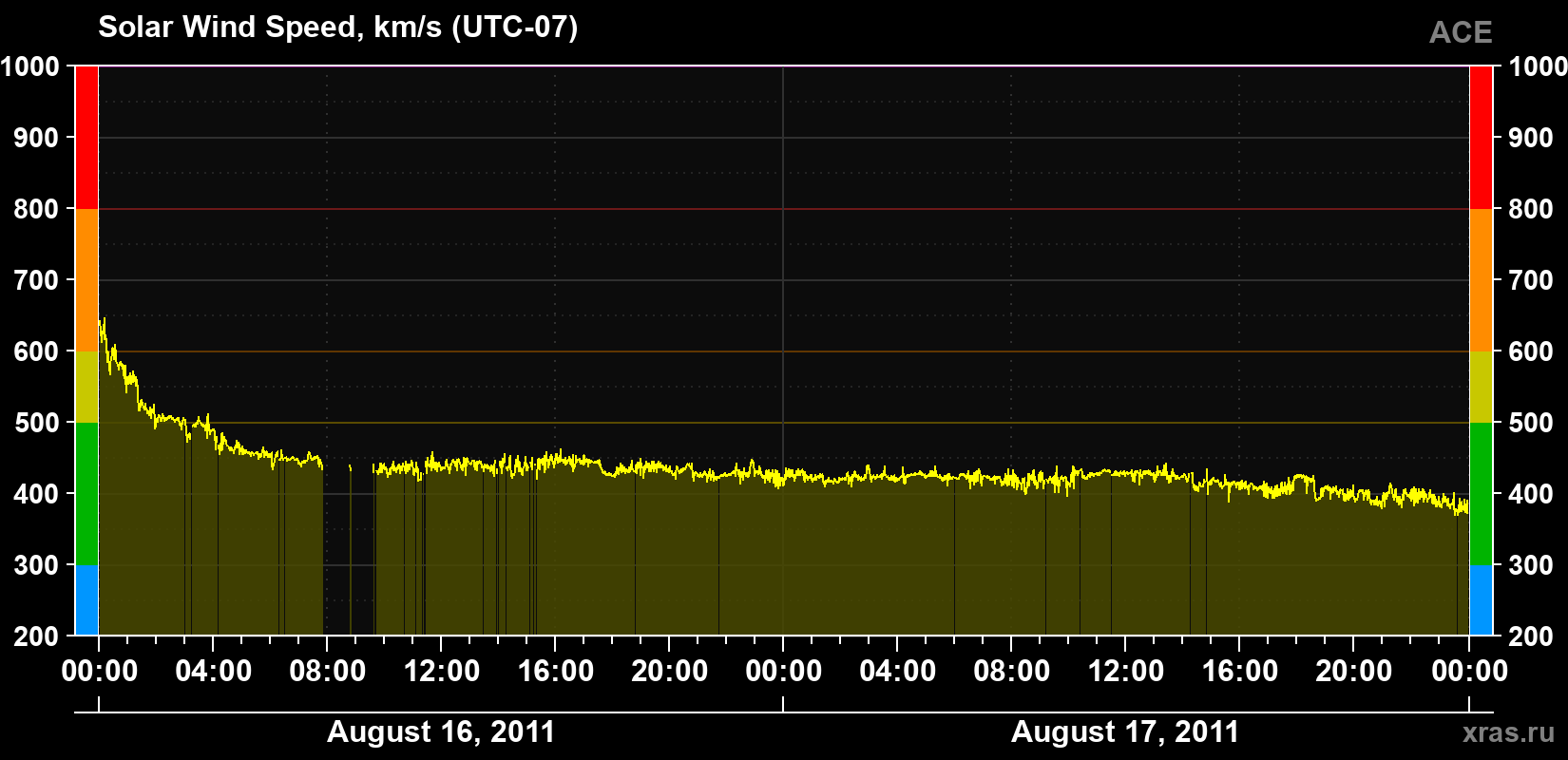The height and width of the screenshot is (760, 1568).
Task: Click the last 00:00 time axis label
Action: [x=1469, y=671]
